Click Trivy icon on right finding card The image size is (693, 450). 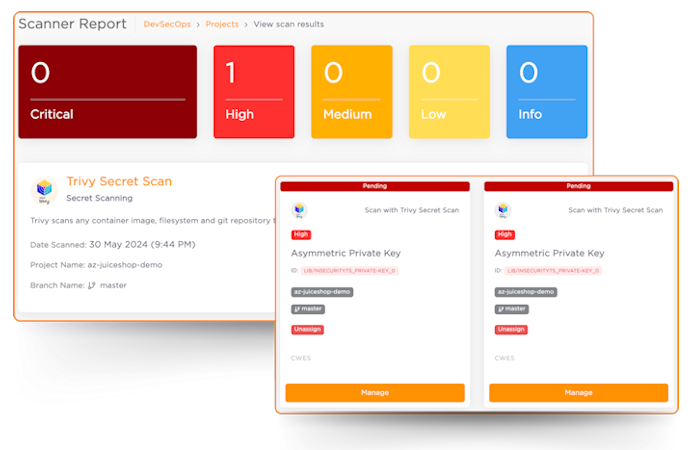503,210
